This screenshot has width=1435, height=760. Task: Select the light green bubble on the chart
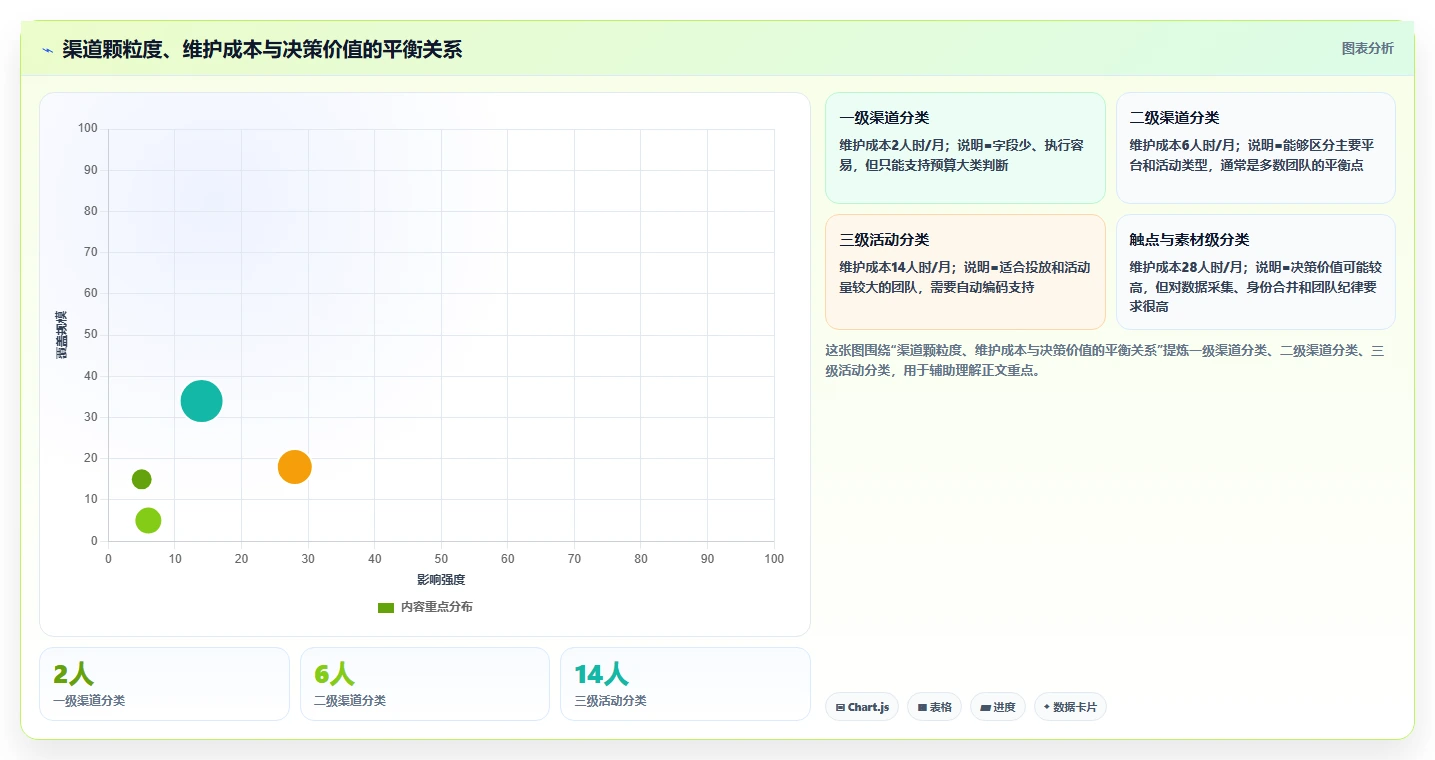pyautogui.click(x=148, y=520)
